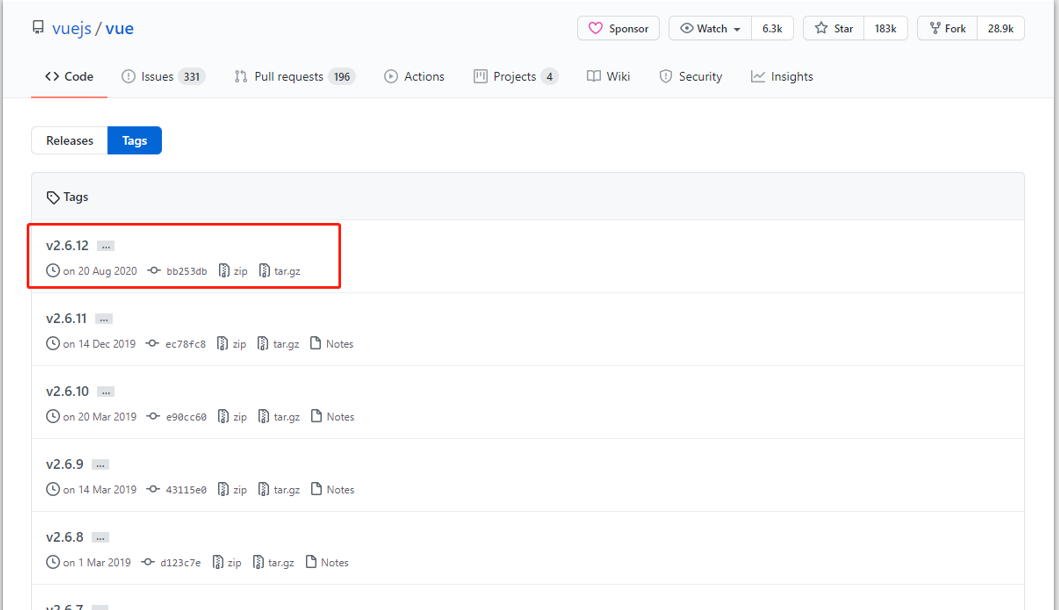The height and width of the screenshot is (610, 1059).
Task: Open the vuejs owner link
Action: (72, 28)
